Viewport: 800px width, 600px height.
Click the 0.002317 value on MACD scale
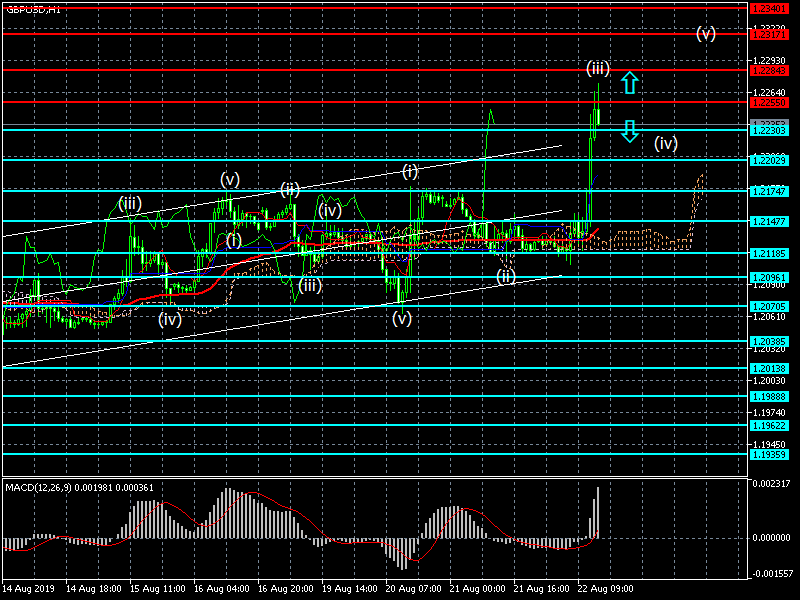pyautogui.click(x=773, y=484)
